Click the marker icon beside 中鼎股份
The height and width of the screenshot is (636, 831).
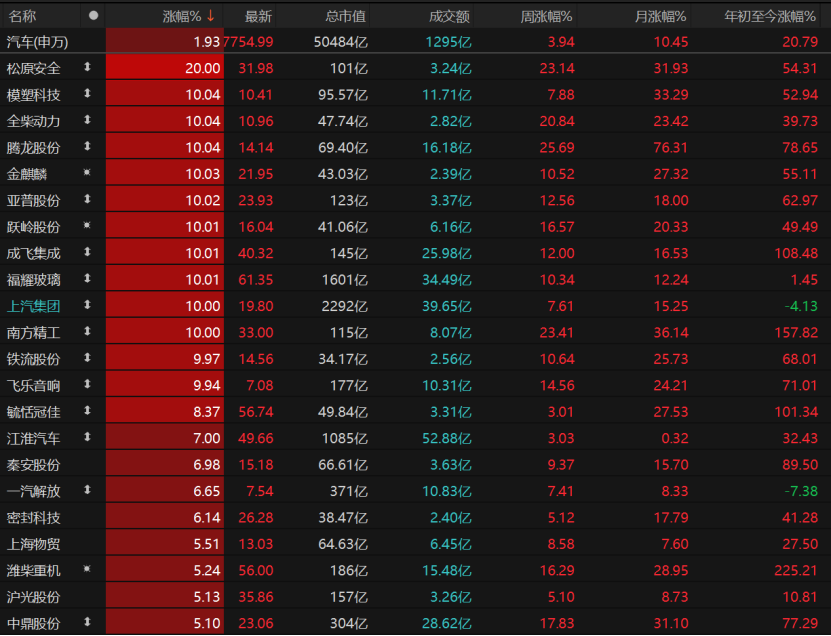(87, 622)
